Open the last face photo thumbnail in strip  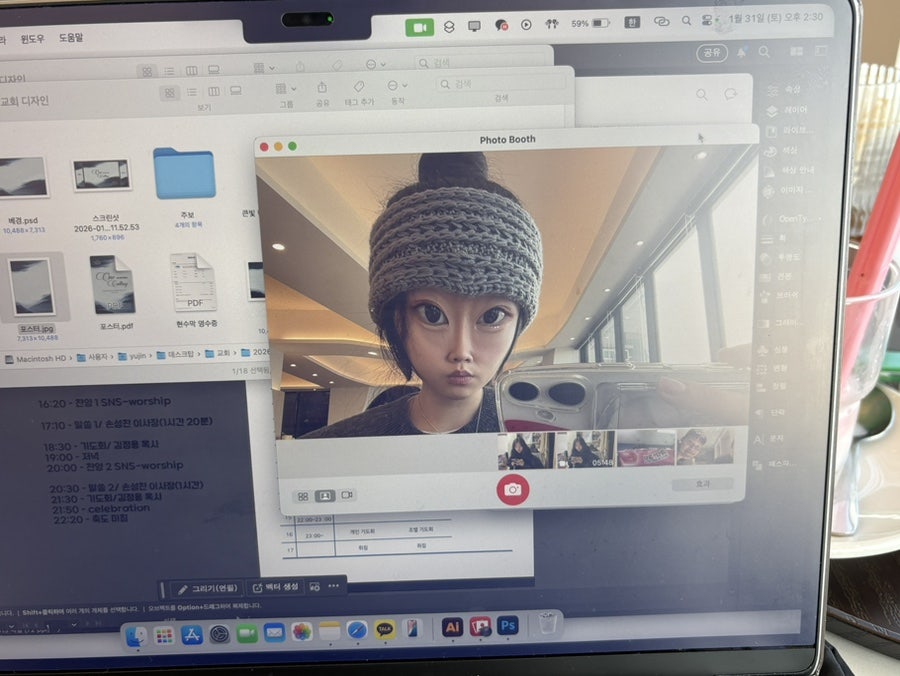(x=705, y=446)
